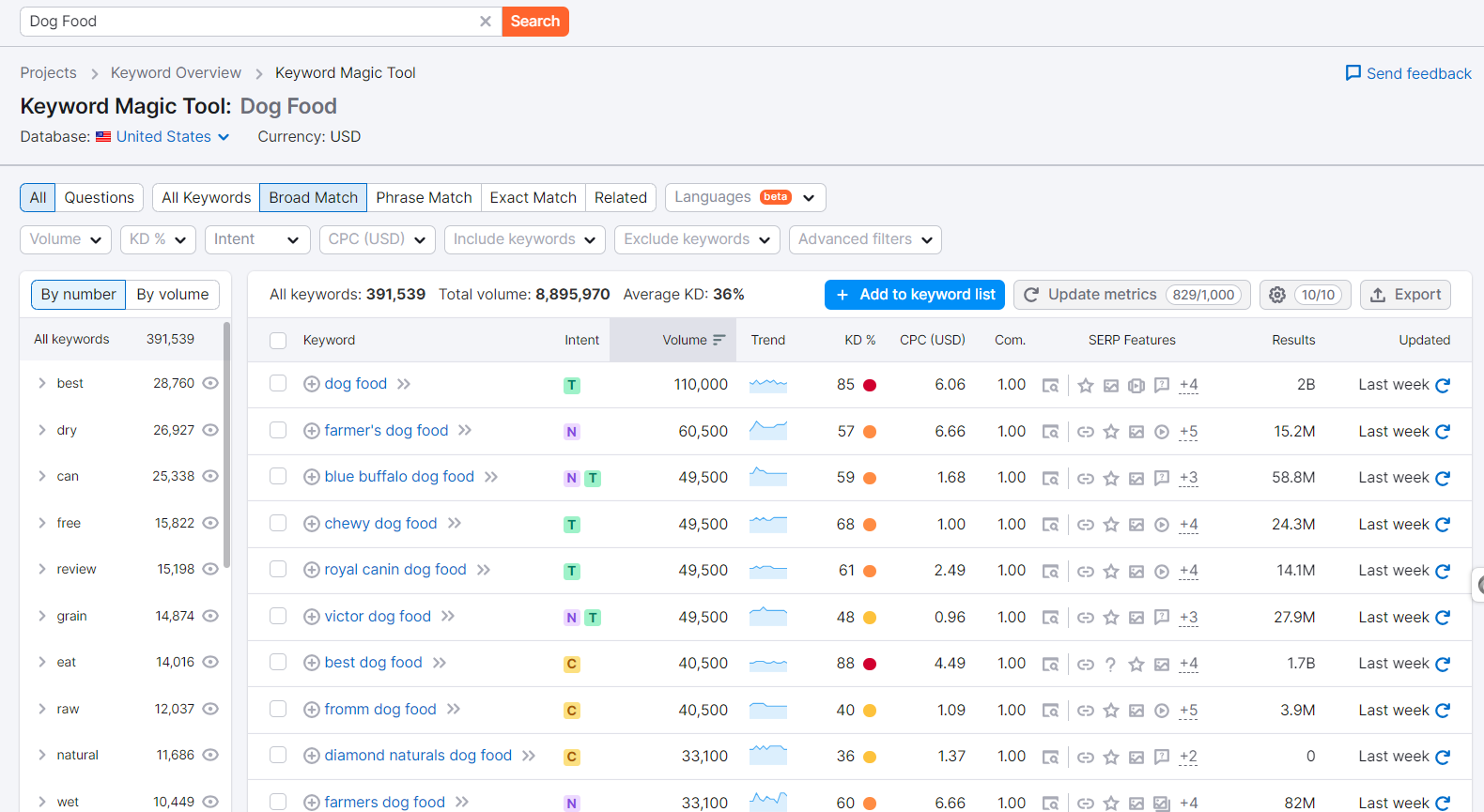Open Languages beta dropdown
This screenshot has width=1484, height=812.
746,197
